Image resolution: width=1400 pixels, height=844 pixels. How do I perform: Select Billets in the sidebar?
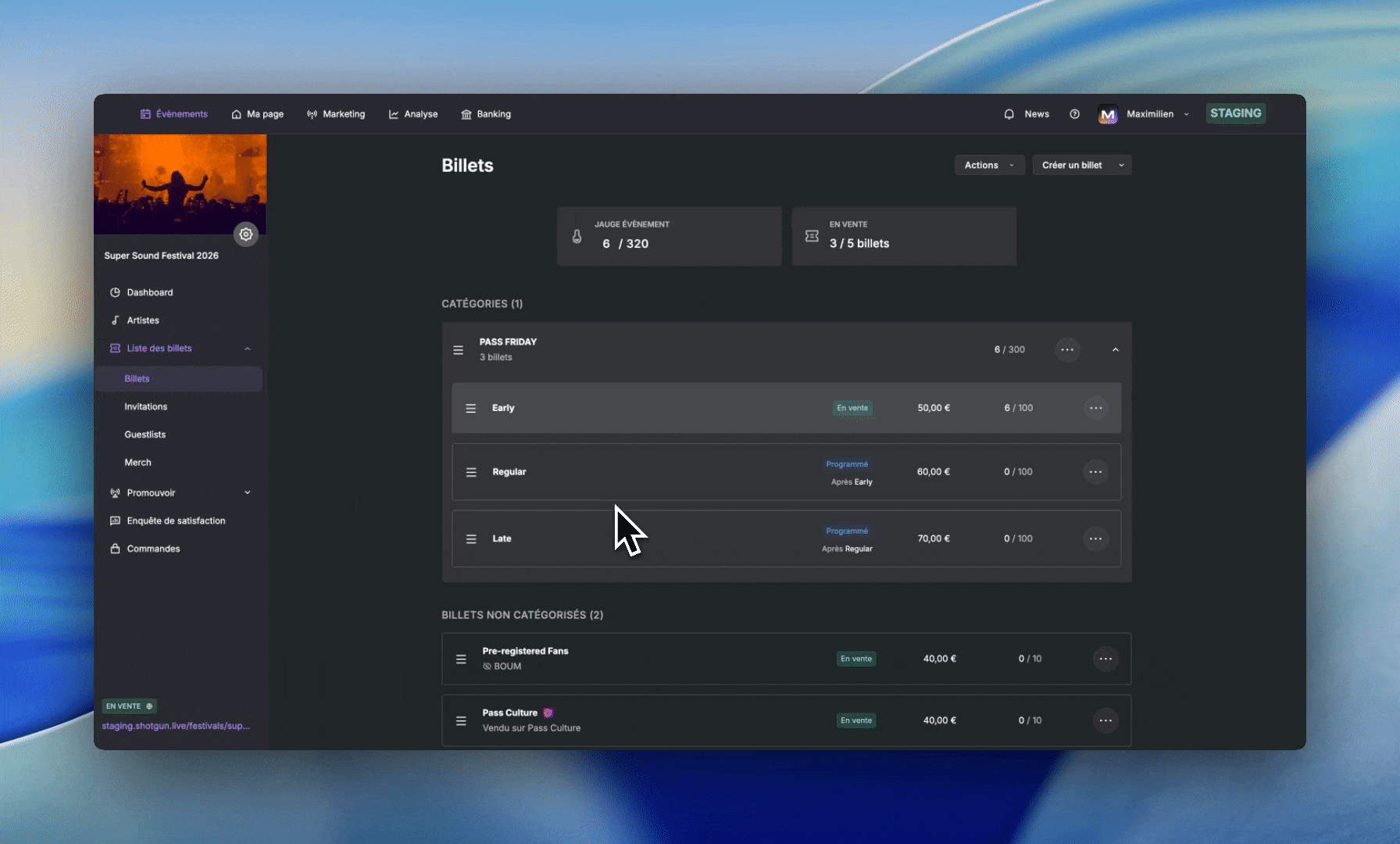[x=179, y=378]
